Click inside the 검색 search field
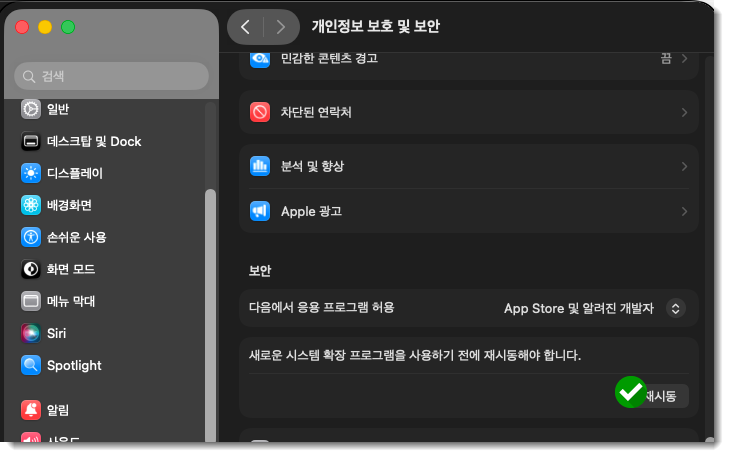Screen dimensions: 729x457 [x=112, y=76]
